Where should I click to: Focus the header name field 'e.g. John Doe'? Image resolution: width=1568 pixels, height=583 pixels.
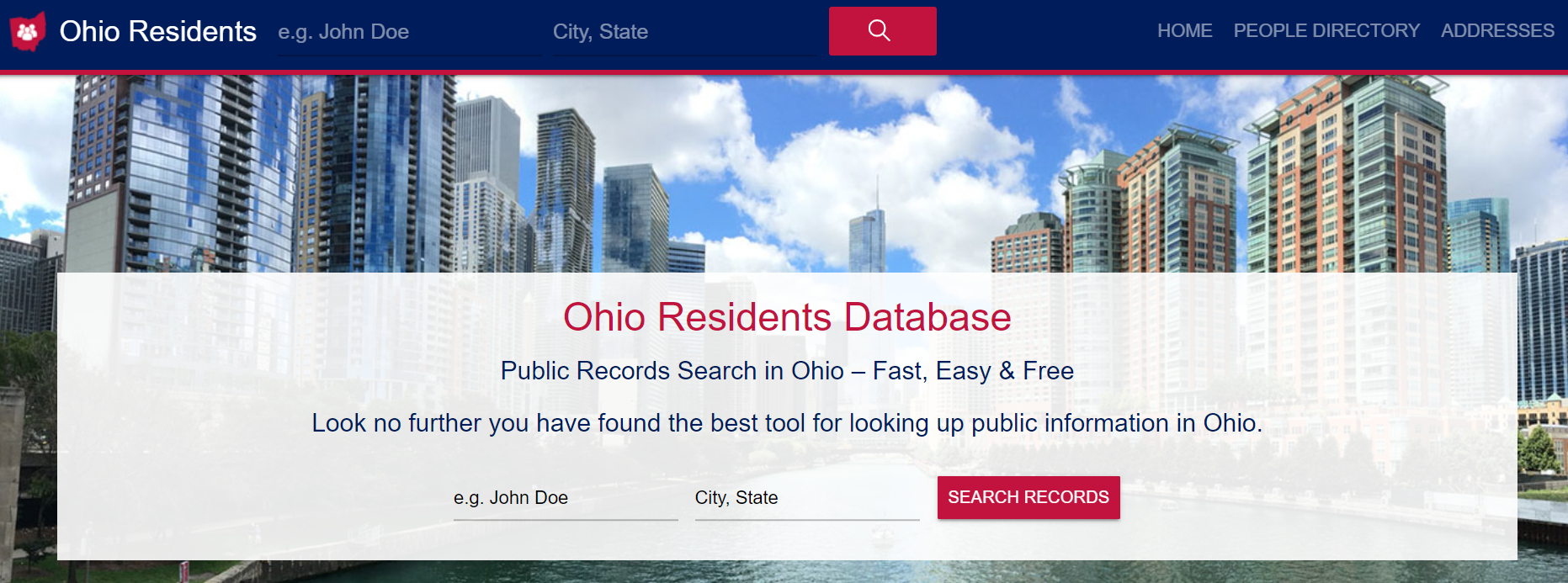click(409, 33)
